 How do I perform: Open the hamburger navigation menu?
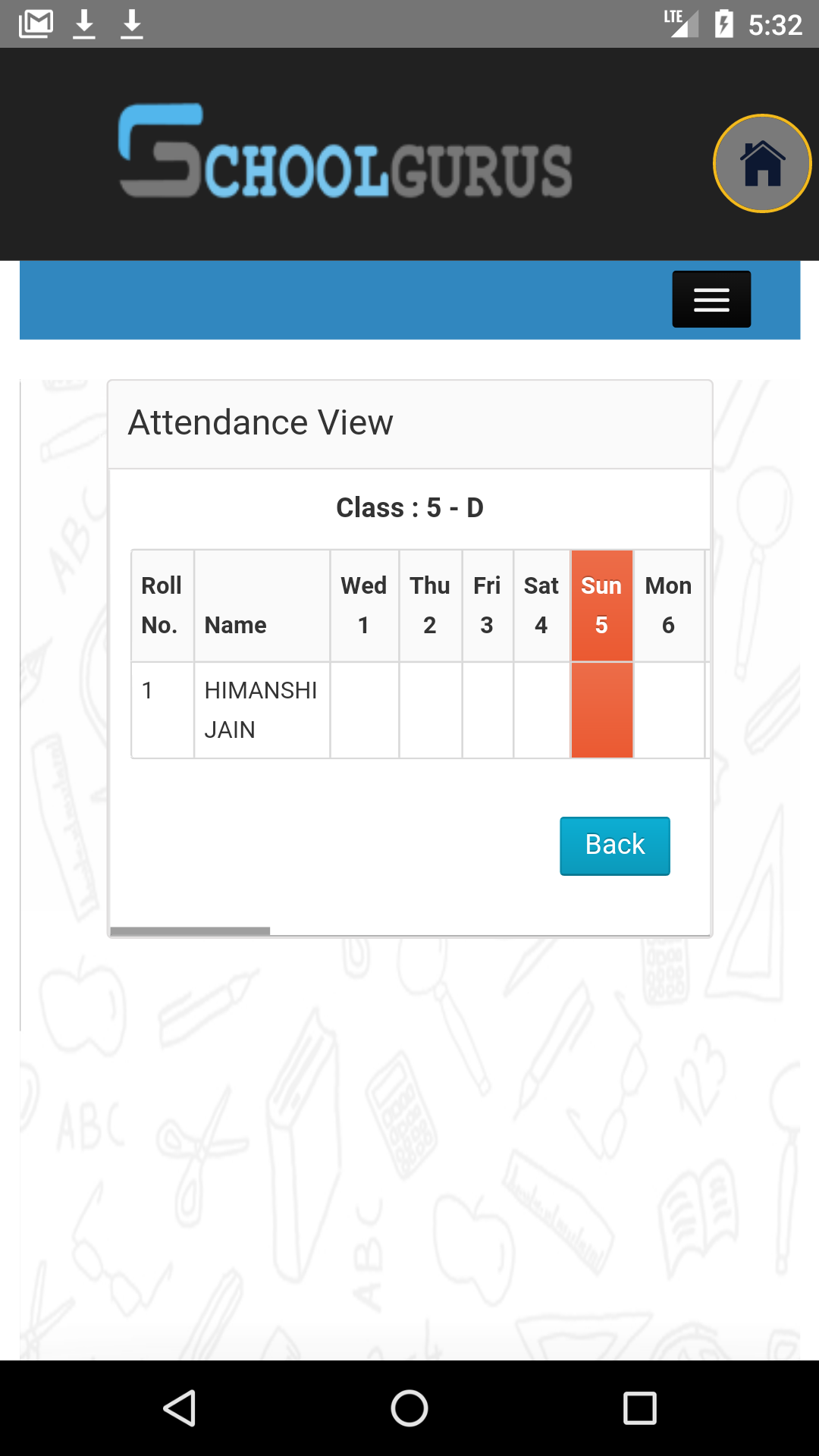click(x=711, y=300)
